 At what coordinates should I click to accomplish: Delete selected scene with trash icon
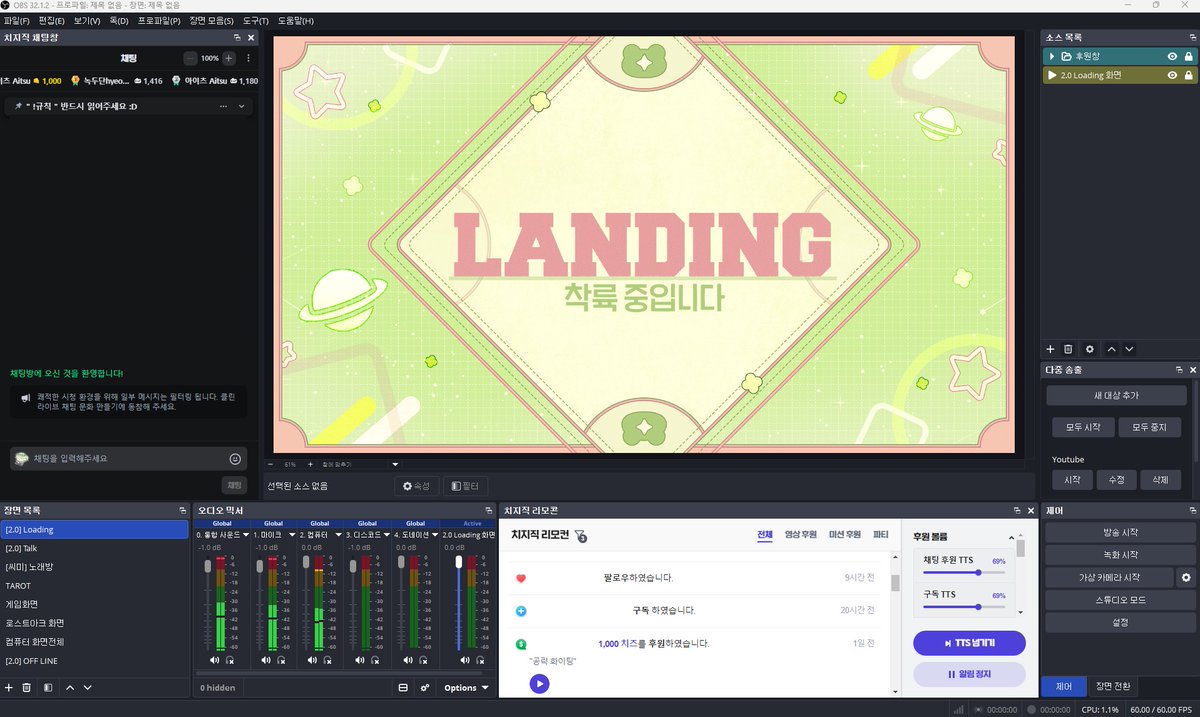(x=27, y=688)
